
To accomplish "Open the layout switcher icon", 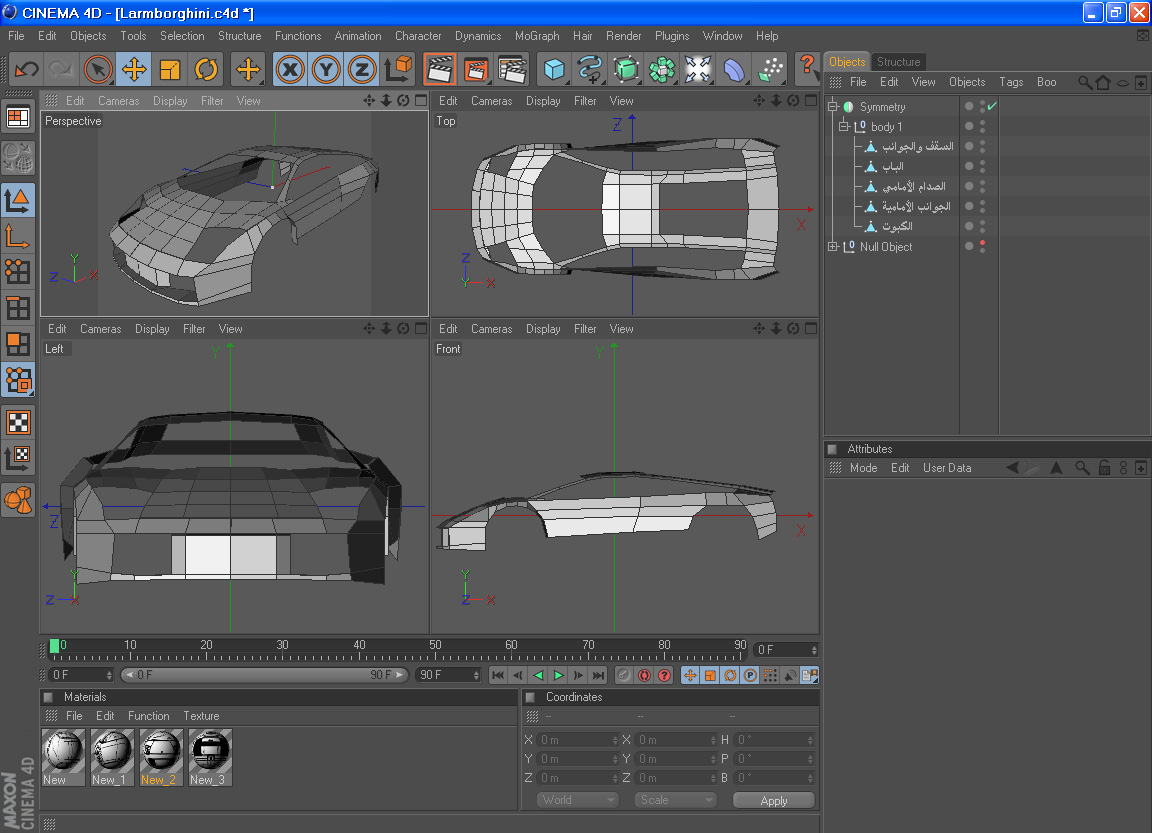I will tap(18, 117).
